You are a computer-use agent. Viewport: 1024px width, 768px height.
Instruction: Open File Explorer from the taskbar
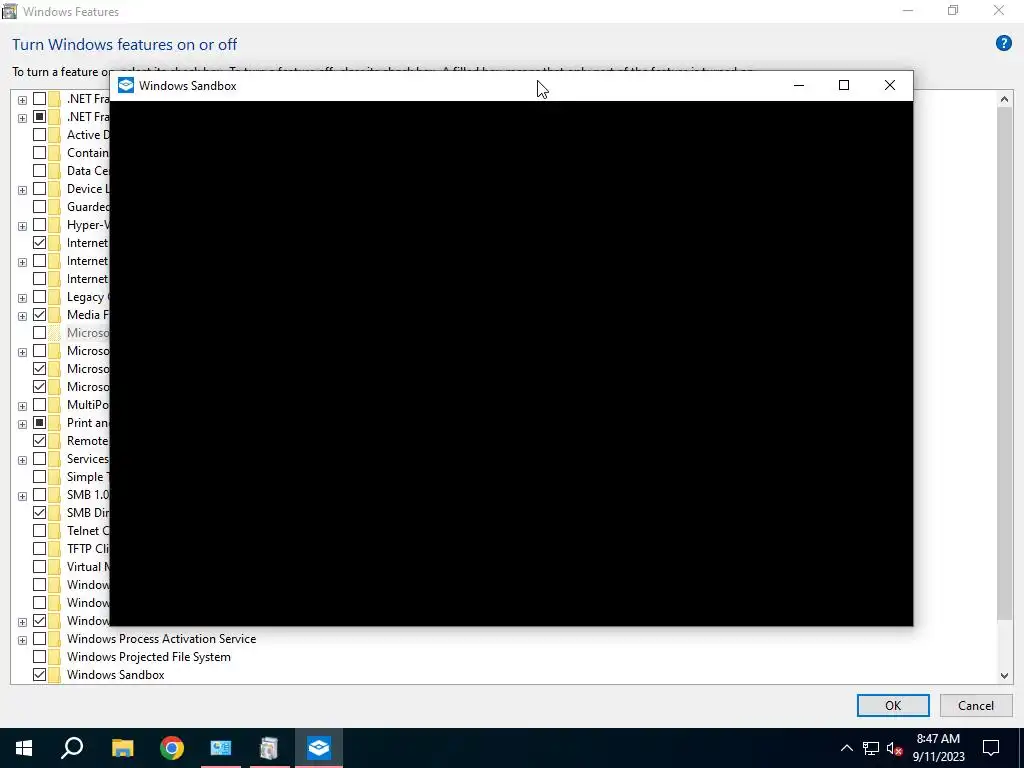pyautogui.click(x=122, y=748)
